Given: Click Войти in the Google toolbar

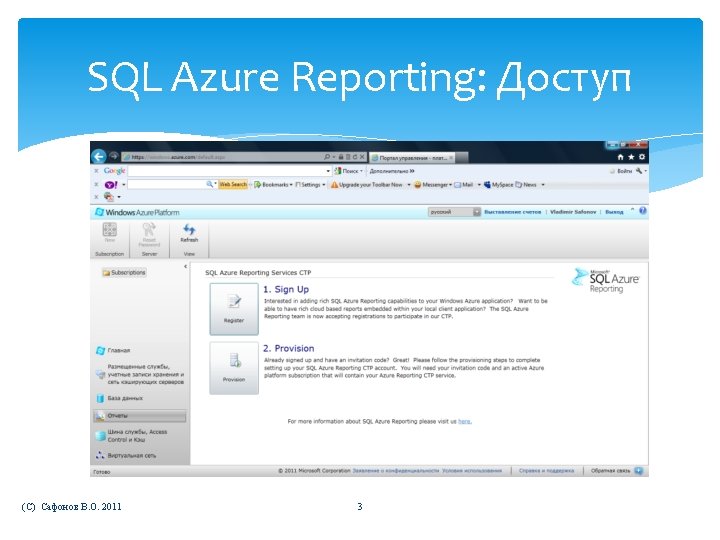Looking at the screenshot, I should (624, 171).
